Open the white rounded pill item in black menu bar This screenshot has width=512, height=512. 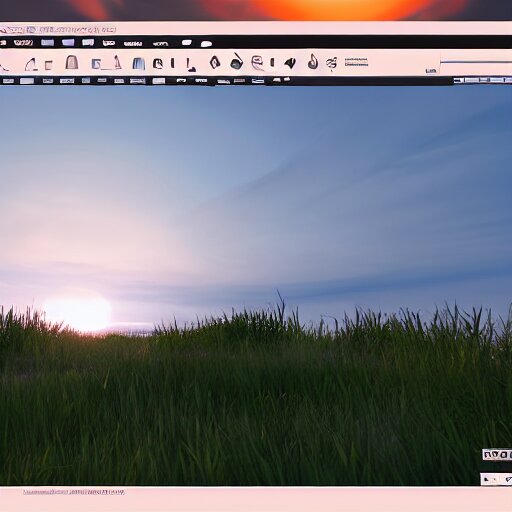[x=206, y=44]
